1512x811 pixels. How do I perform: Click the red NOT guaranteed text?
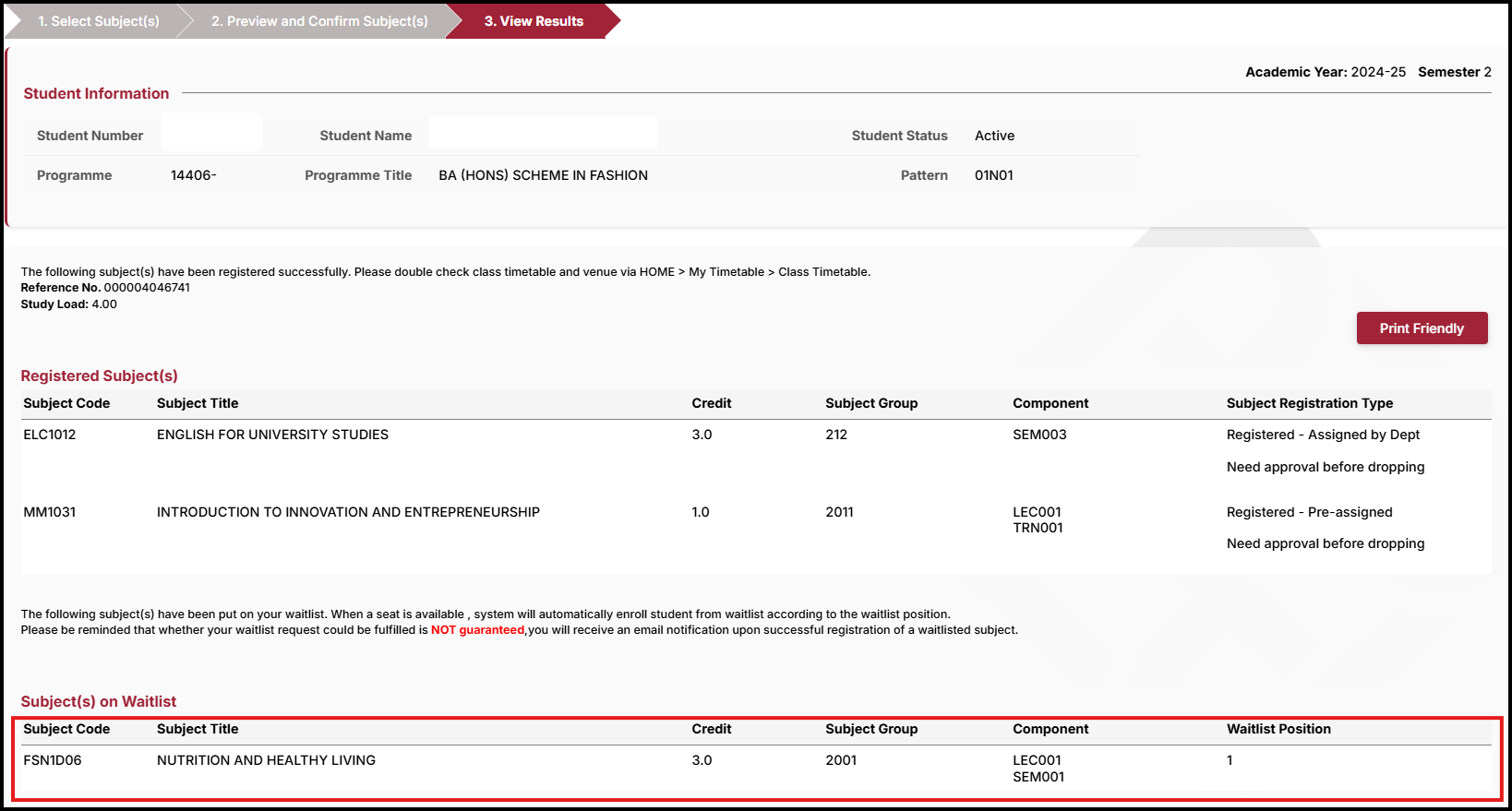click(477, 630)
